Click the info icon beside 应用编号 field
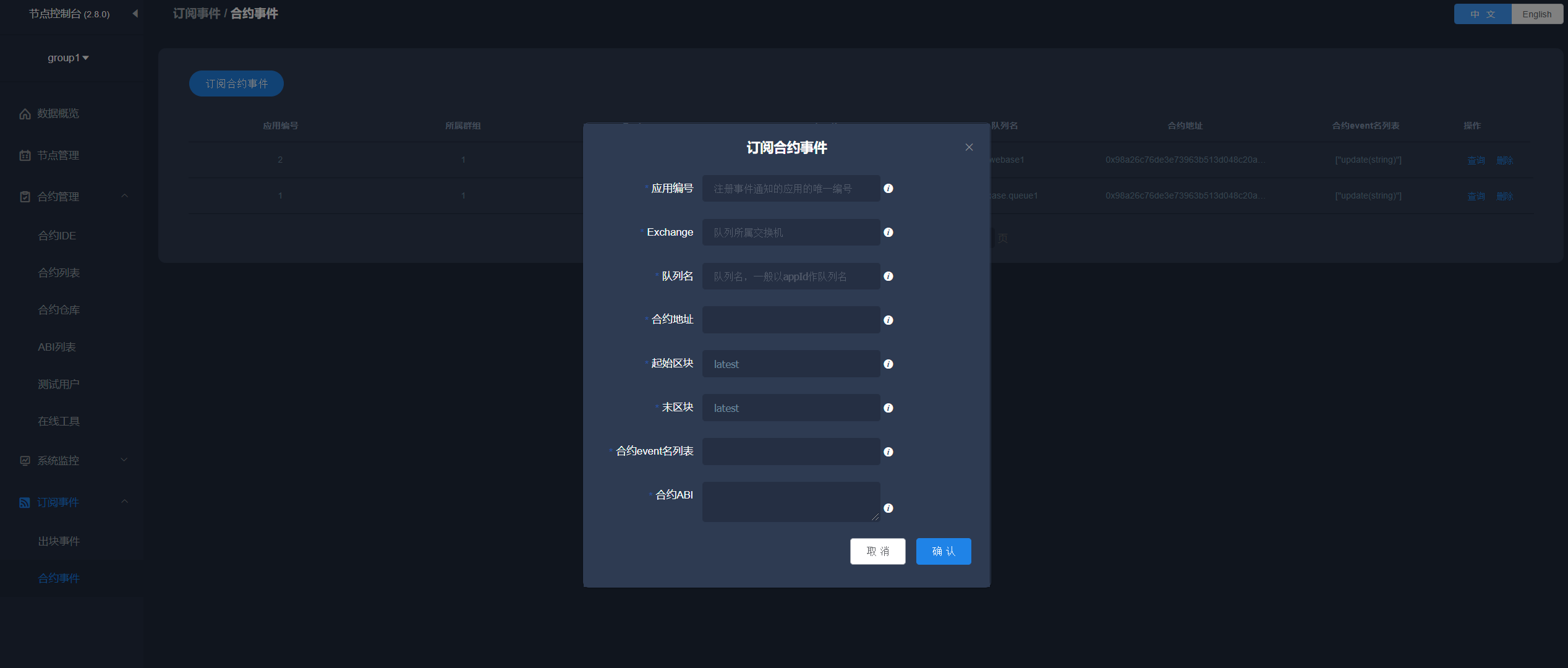Image resolution: width=1568 pixels, height=668 pixels. [888, 188]
